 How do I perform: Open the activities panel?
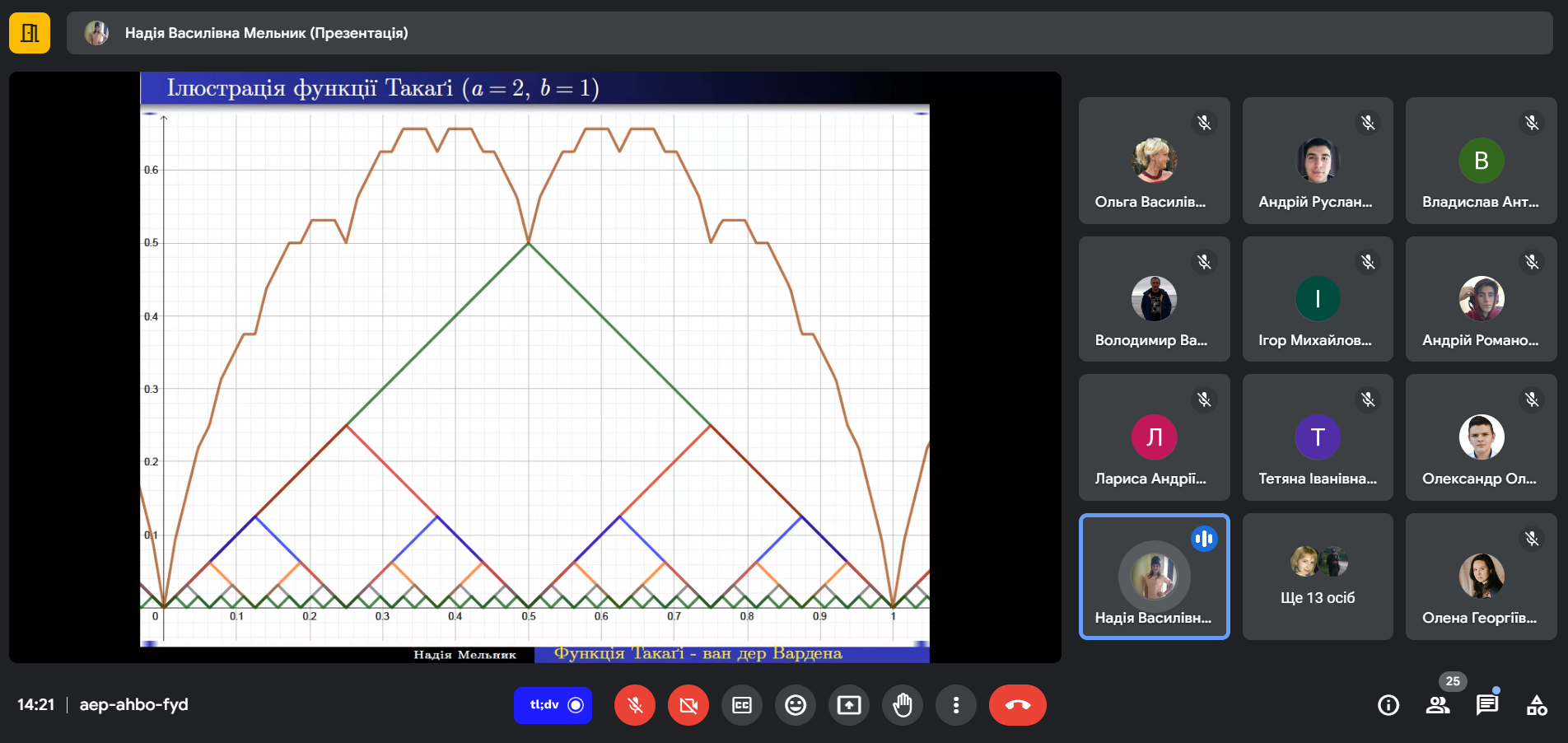click(1537, 705)
